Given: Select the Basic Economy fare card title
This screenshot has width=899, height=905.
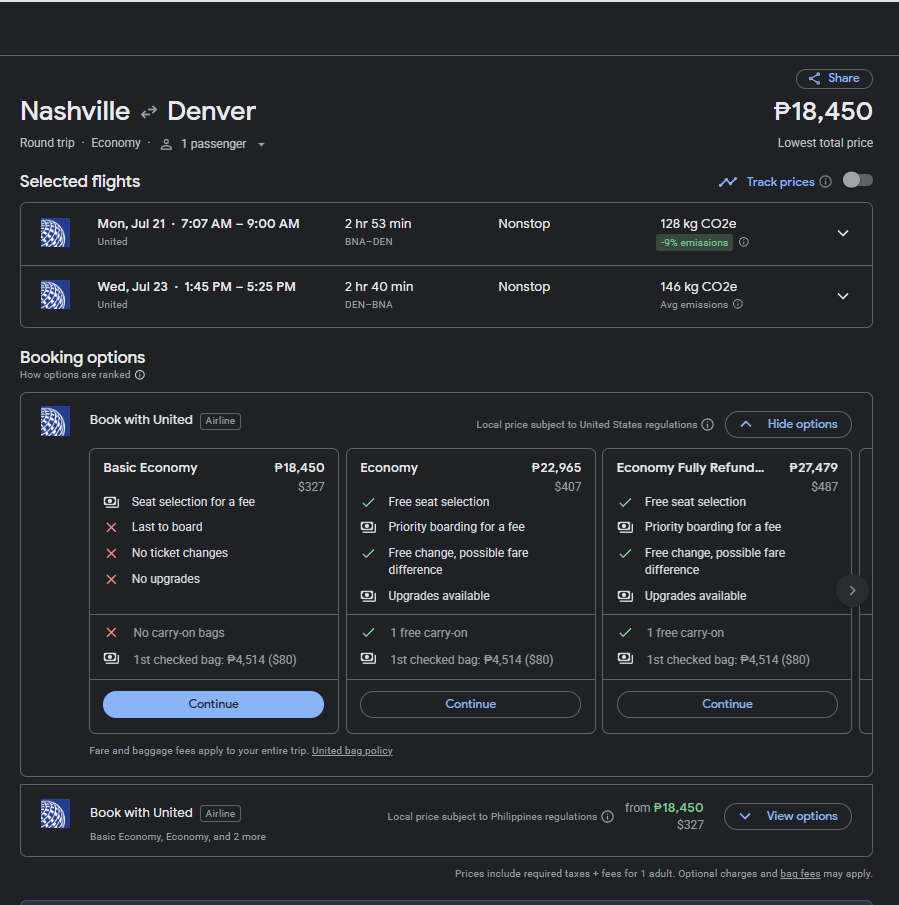Looking at the screenshot, I should [150, 468].
